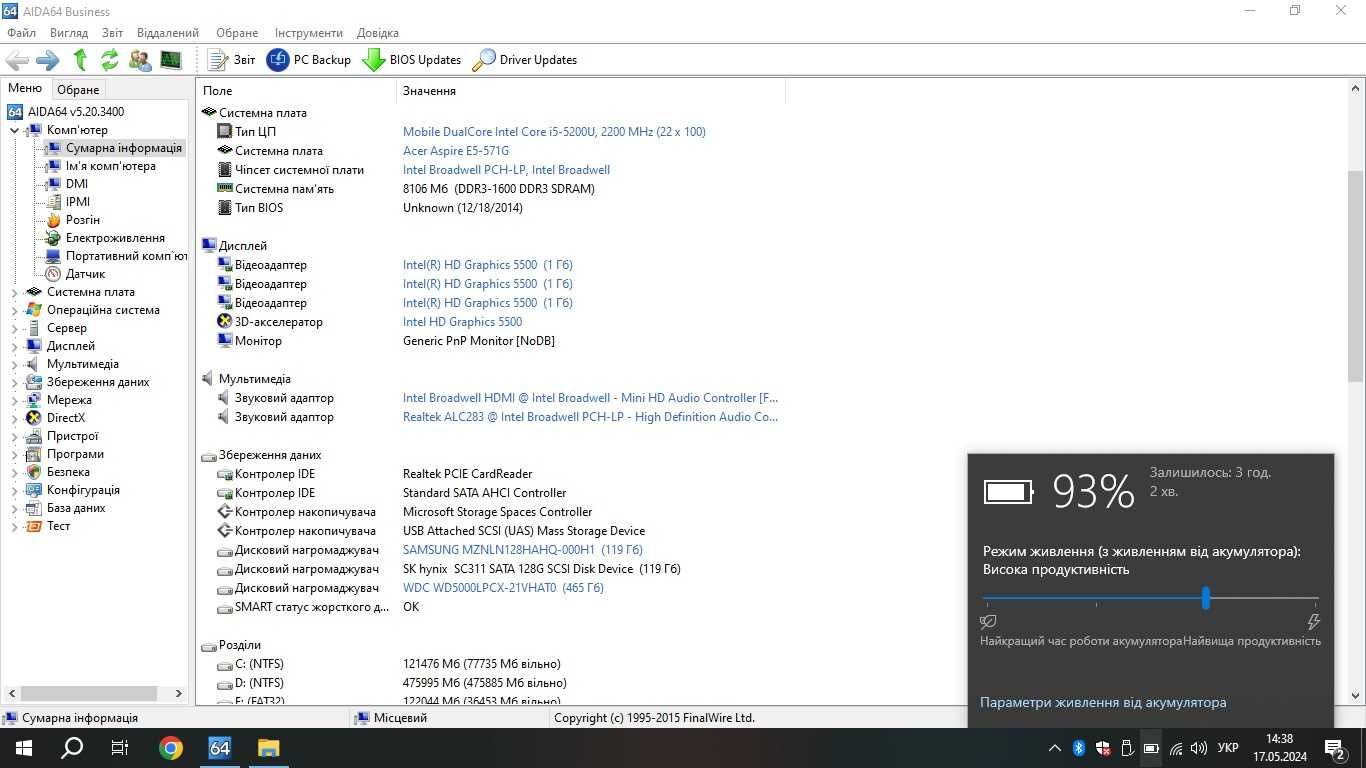Viewport: 1366px width, 768px height.
Task: Expand the Сервер tree node
Action: [x=14, y=328]
